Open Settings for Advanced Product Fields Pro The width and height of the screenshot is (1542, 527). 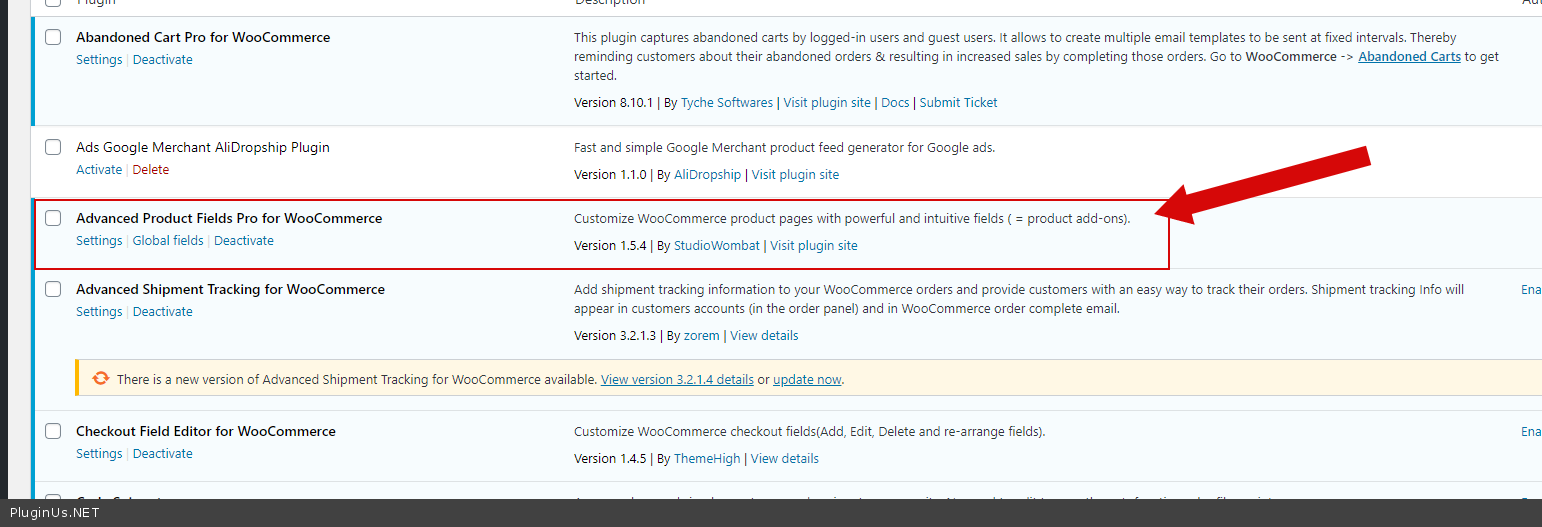point(99,241)
